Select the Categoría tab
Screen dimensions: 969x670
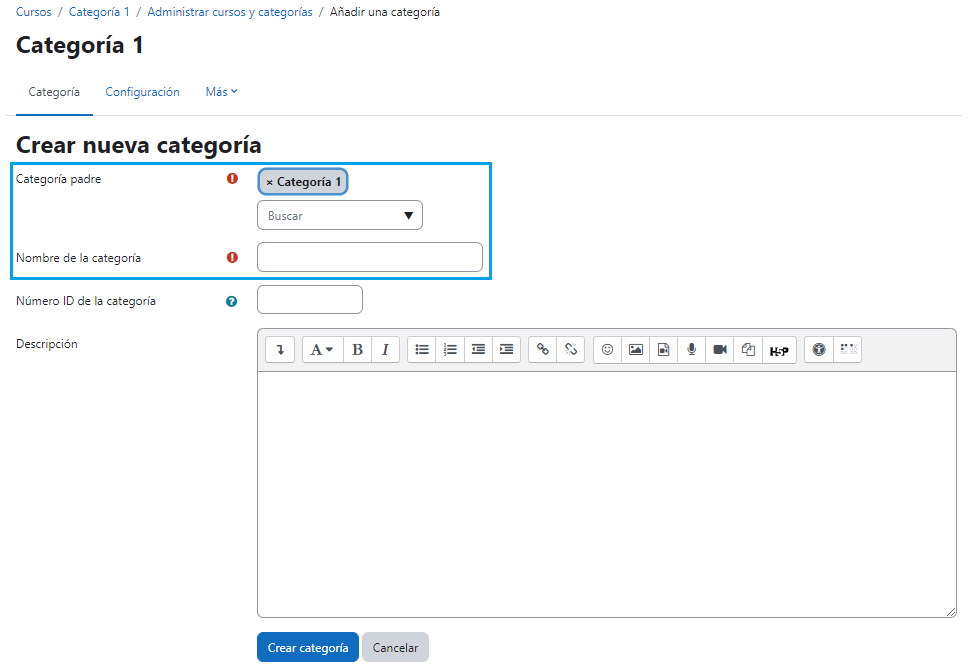54,91
